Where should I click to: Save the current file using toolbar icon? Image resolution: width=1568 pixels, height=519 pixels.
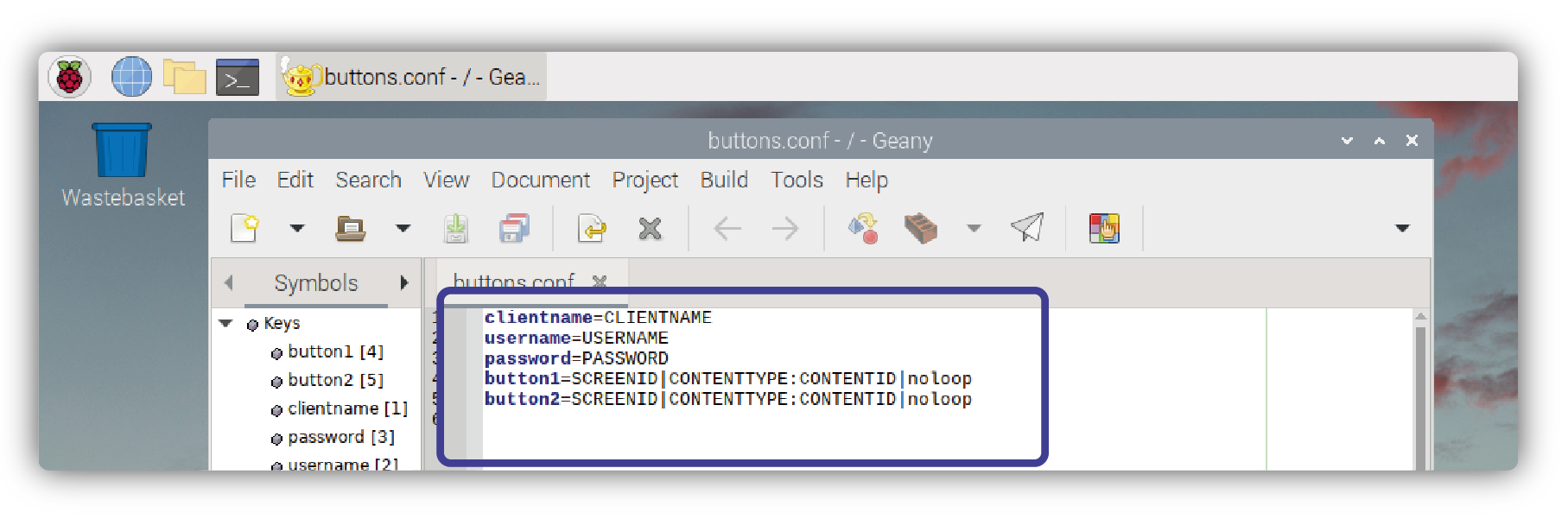tap(455, 228)
